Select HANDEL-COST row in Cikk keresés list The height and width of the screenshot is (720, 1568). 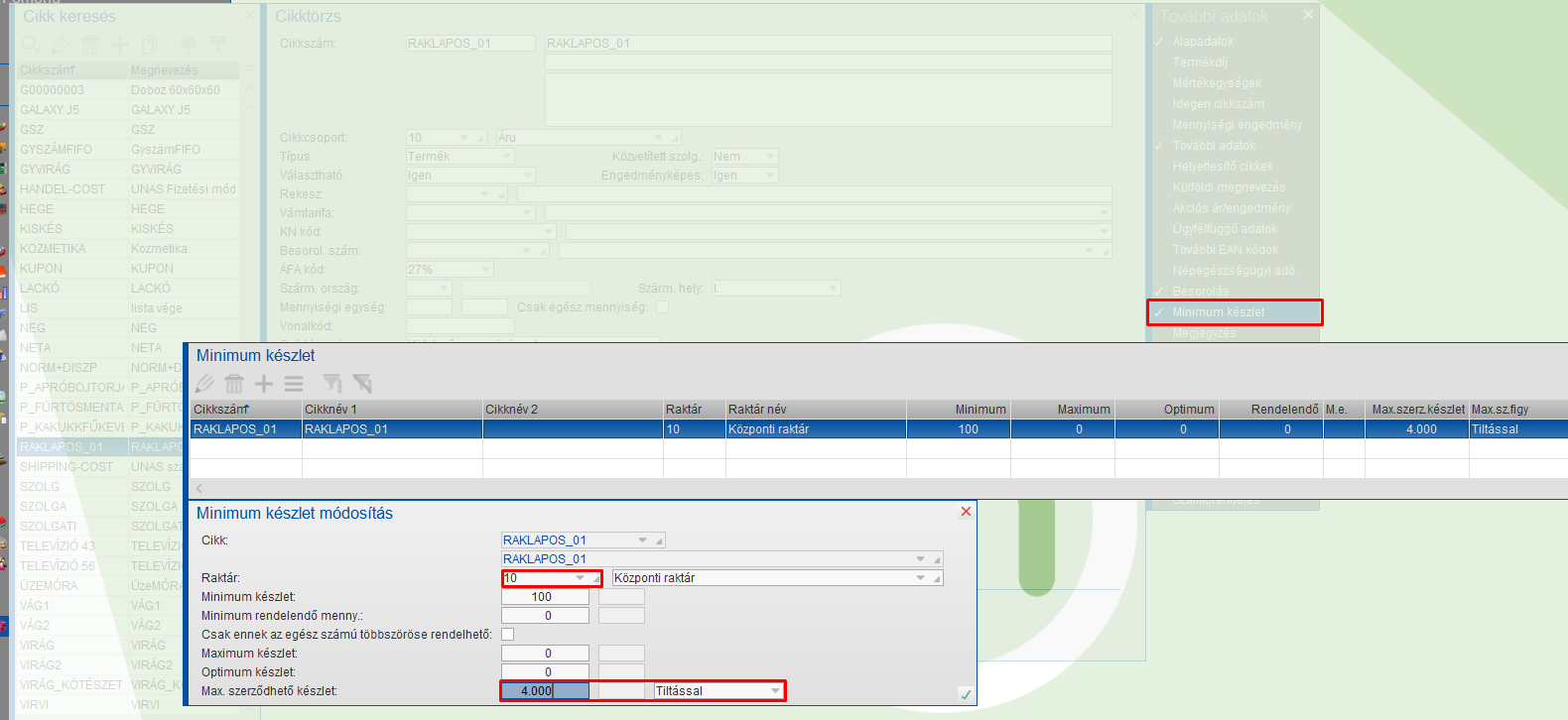pos(128,189)
